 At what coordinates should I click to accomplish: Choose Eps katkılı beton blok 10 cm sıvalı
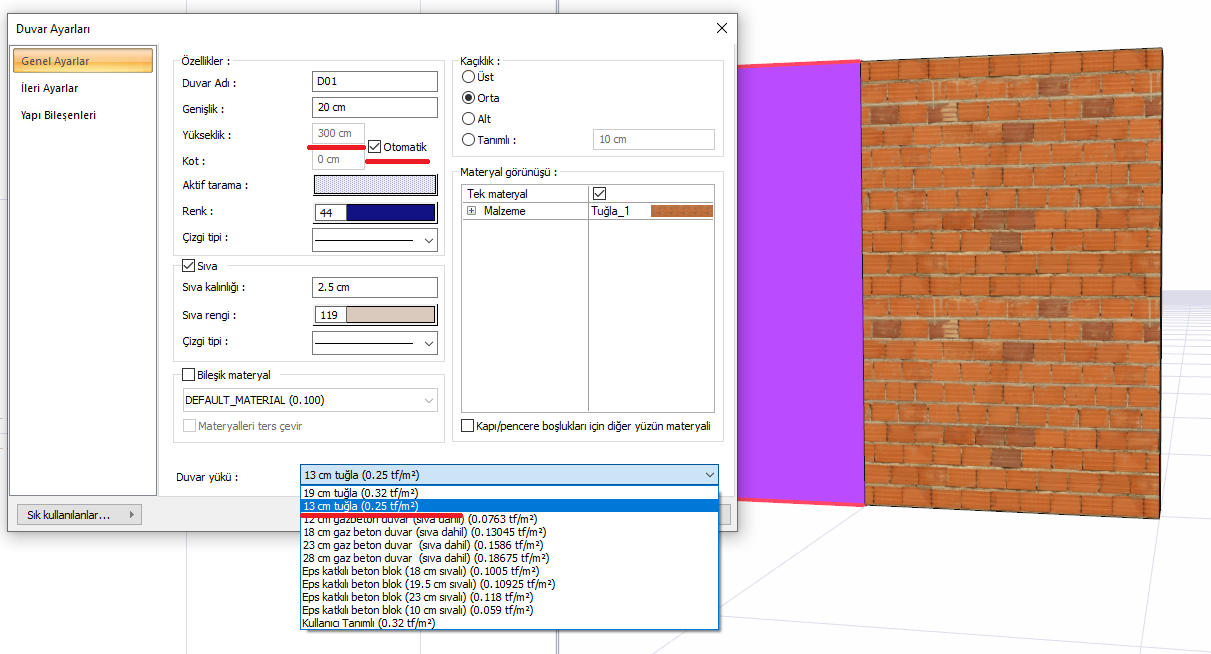coord(509,610)
